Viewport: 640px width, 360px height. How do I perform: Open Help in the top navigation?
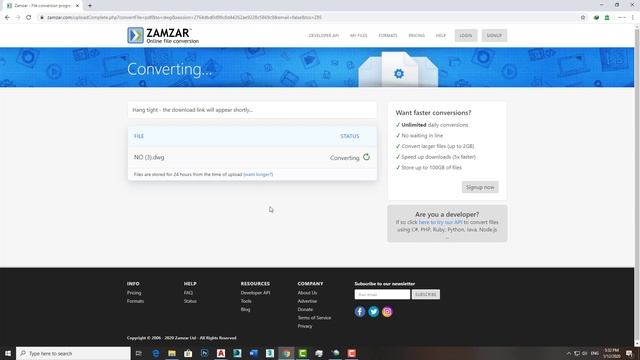click(441, 36)
